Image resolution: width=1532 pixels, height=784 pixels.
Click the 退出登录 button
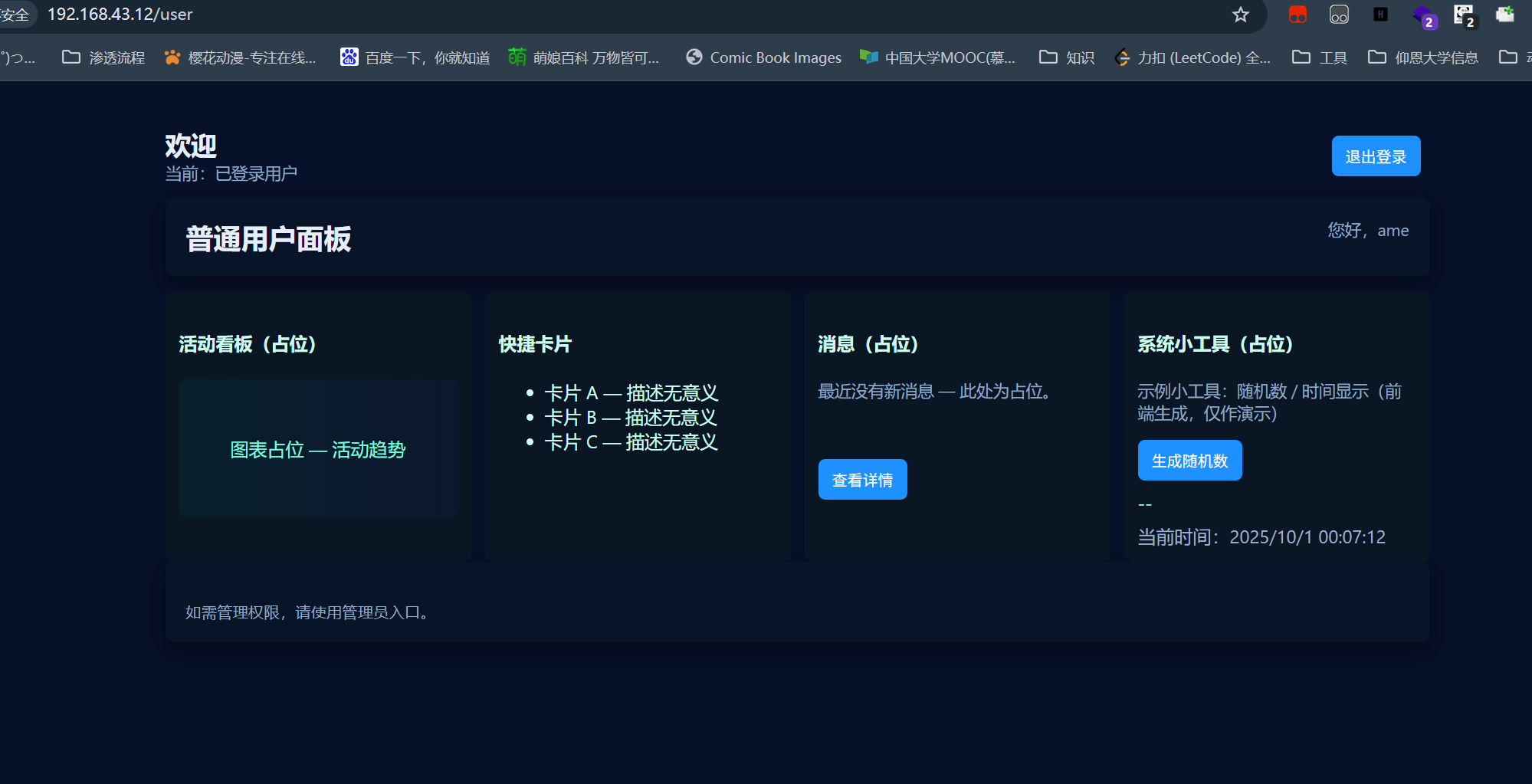point(1376,156)
